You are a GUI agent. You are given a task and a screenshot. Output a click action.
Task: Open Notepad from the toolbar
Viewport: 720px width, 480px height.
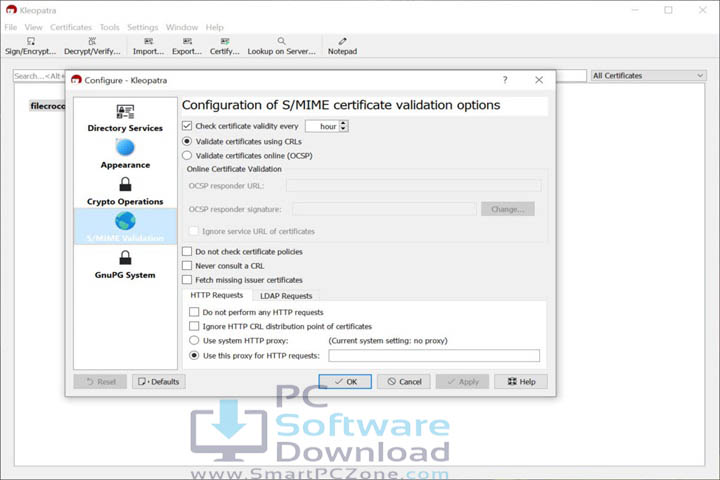tap(342, 46)
